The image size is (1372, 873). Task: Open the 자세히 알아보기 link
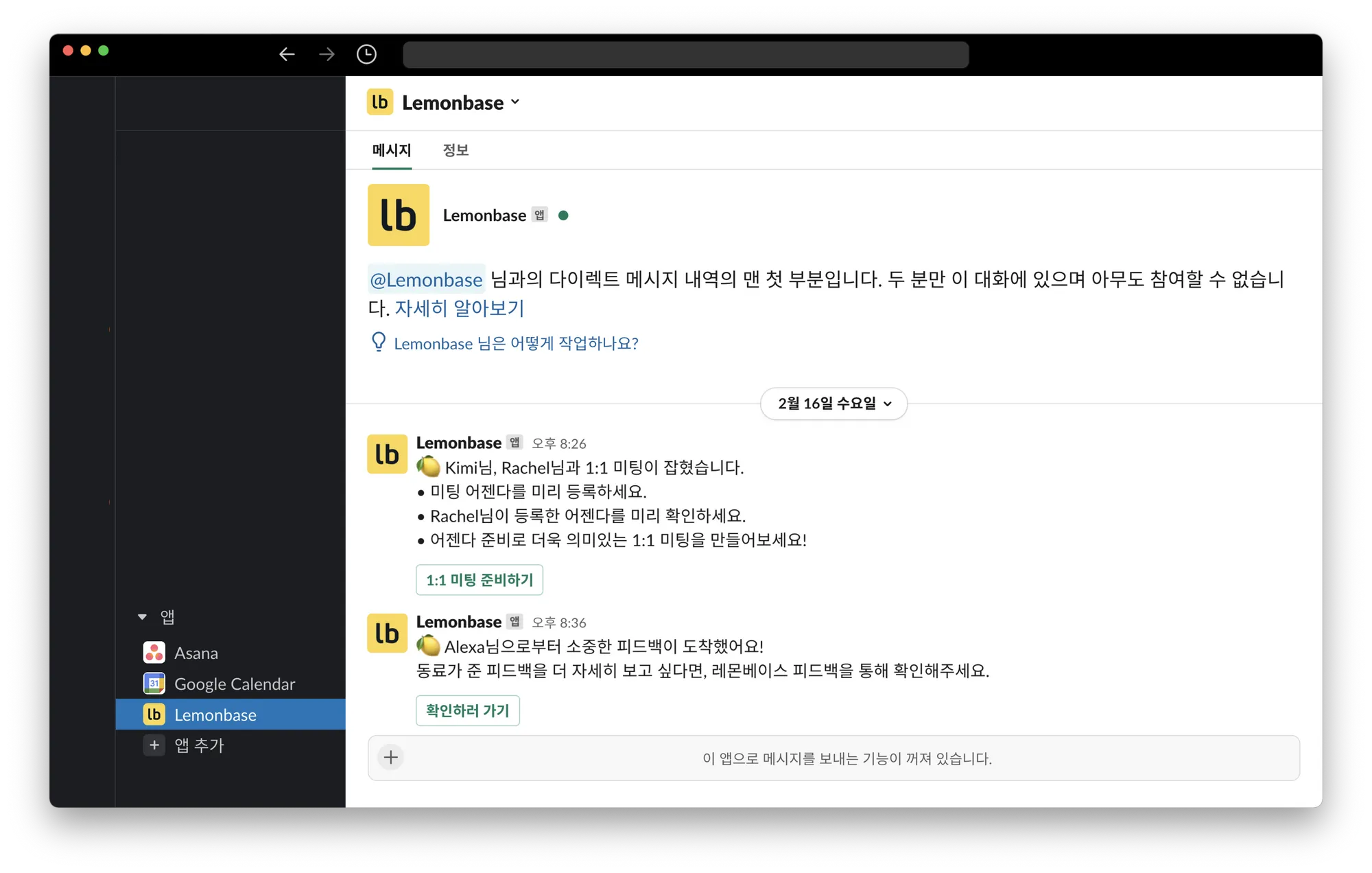coord(460,308)
